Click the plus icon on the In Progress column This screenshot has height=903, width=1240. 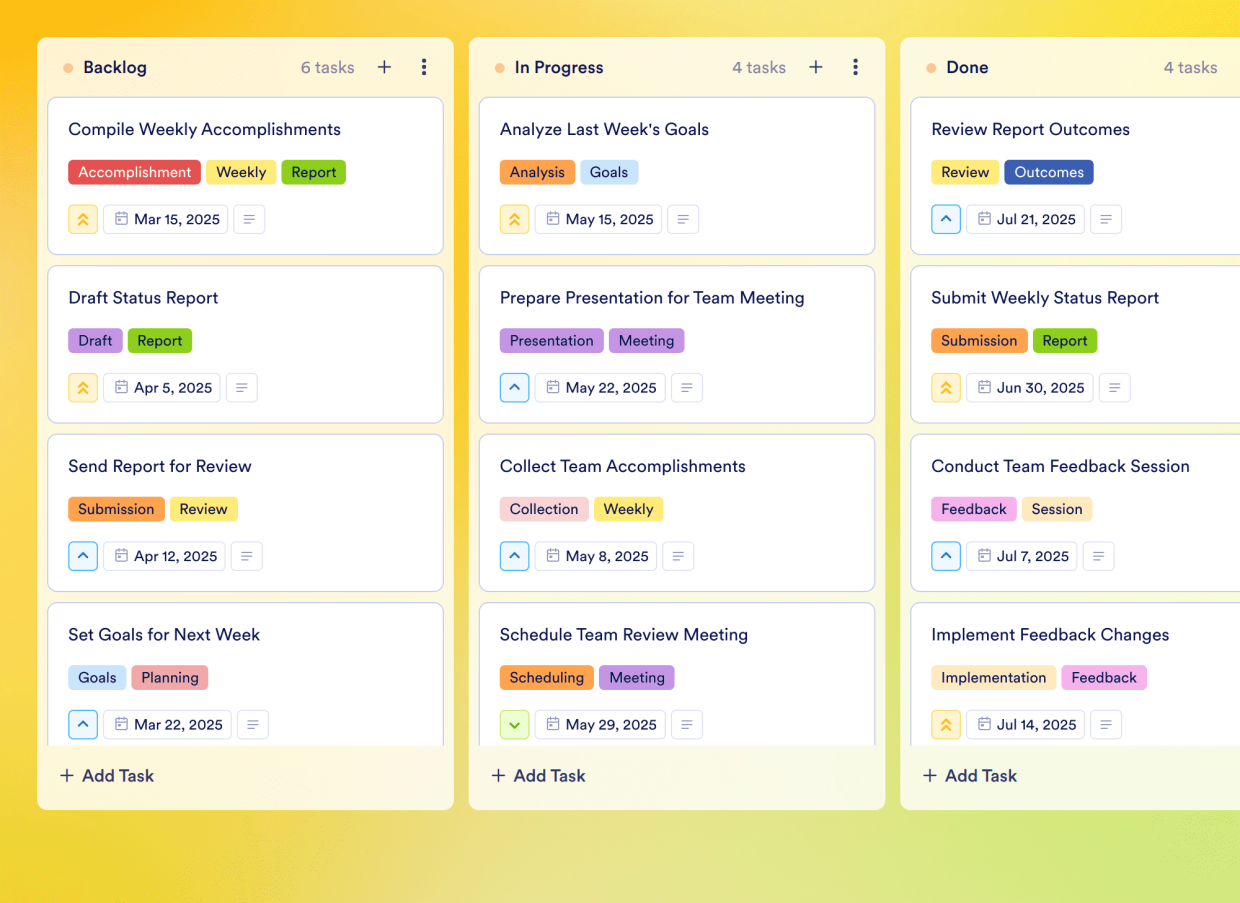click(815, 67)
